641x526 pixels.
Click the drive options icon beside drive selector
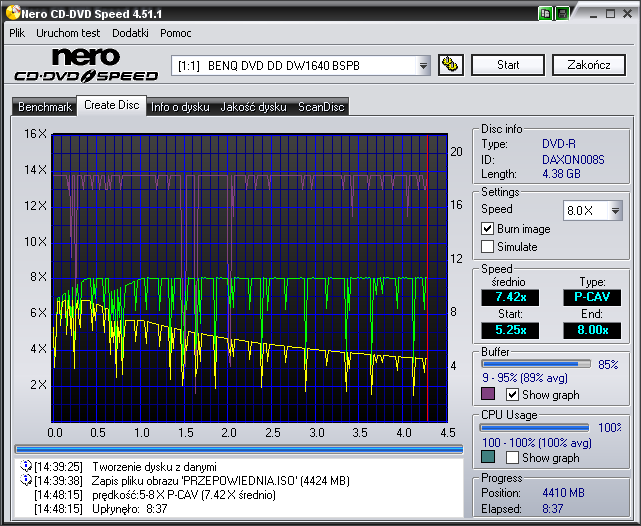click(x=450, y=65)
